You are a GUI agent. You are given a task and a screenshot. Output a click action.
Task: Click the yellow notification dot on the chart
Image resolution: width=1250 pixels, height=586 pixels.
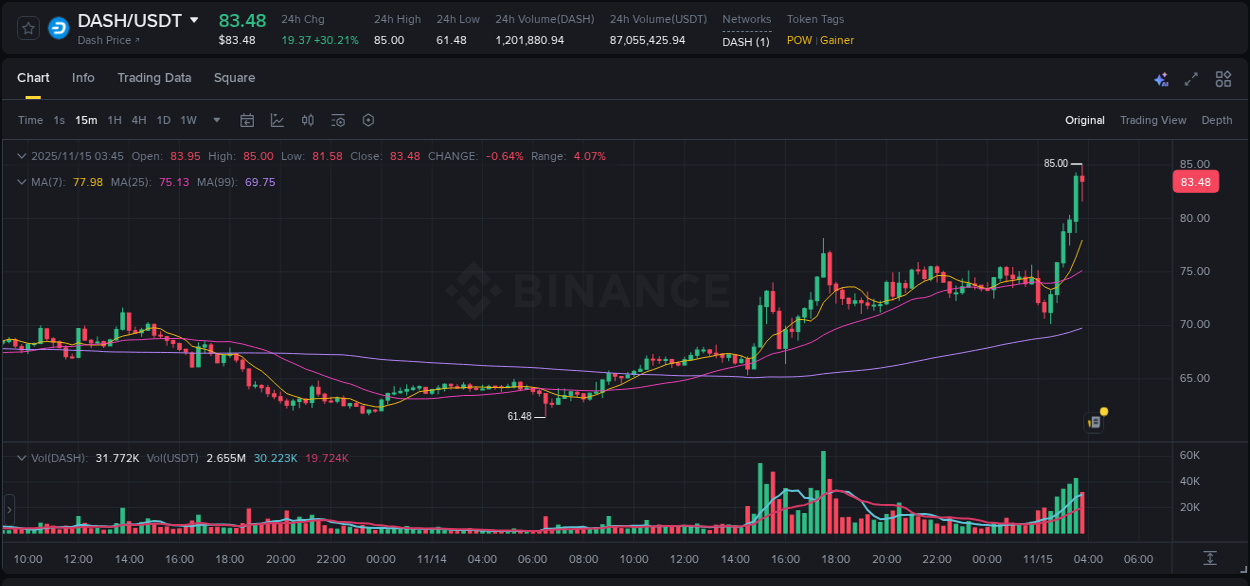tap(1102, 409)
